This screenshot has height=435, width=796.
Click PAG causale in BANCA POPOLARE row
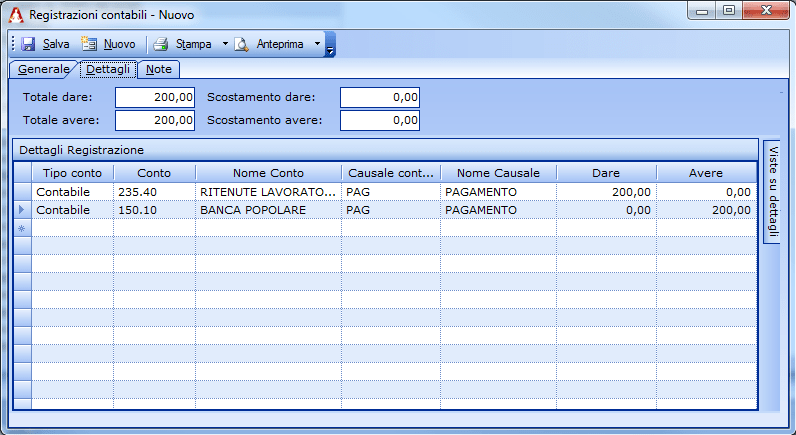391,210
